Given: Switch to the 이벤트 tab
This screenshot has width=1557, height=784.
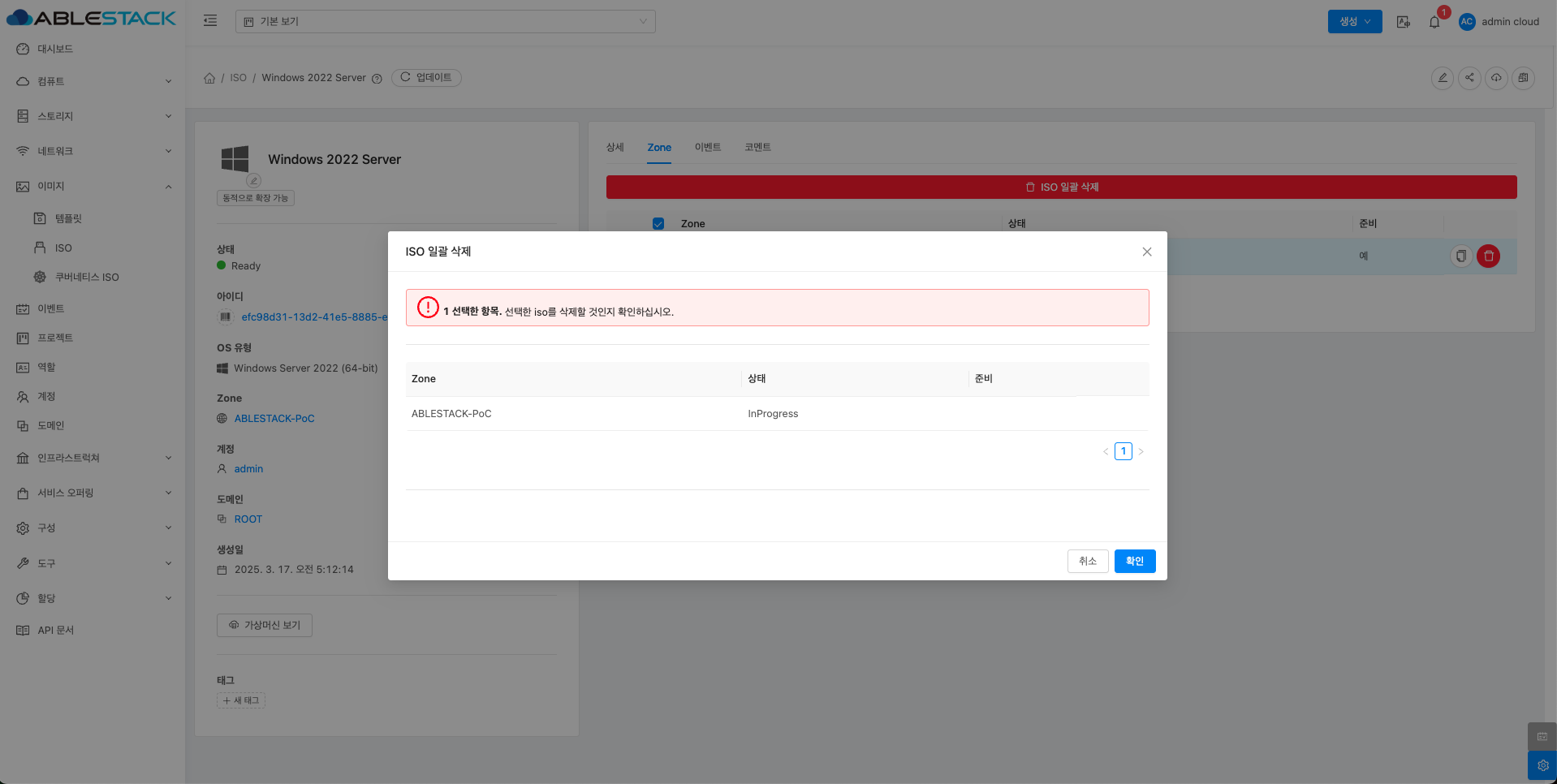Looking at the screenshot, I should pyautogui.click(x=707, y=147).
